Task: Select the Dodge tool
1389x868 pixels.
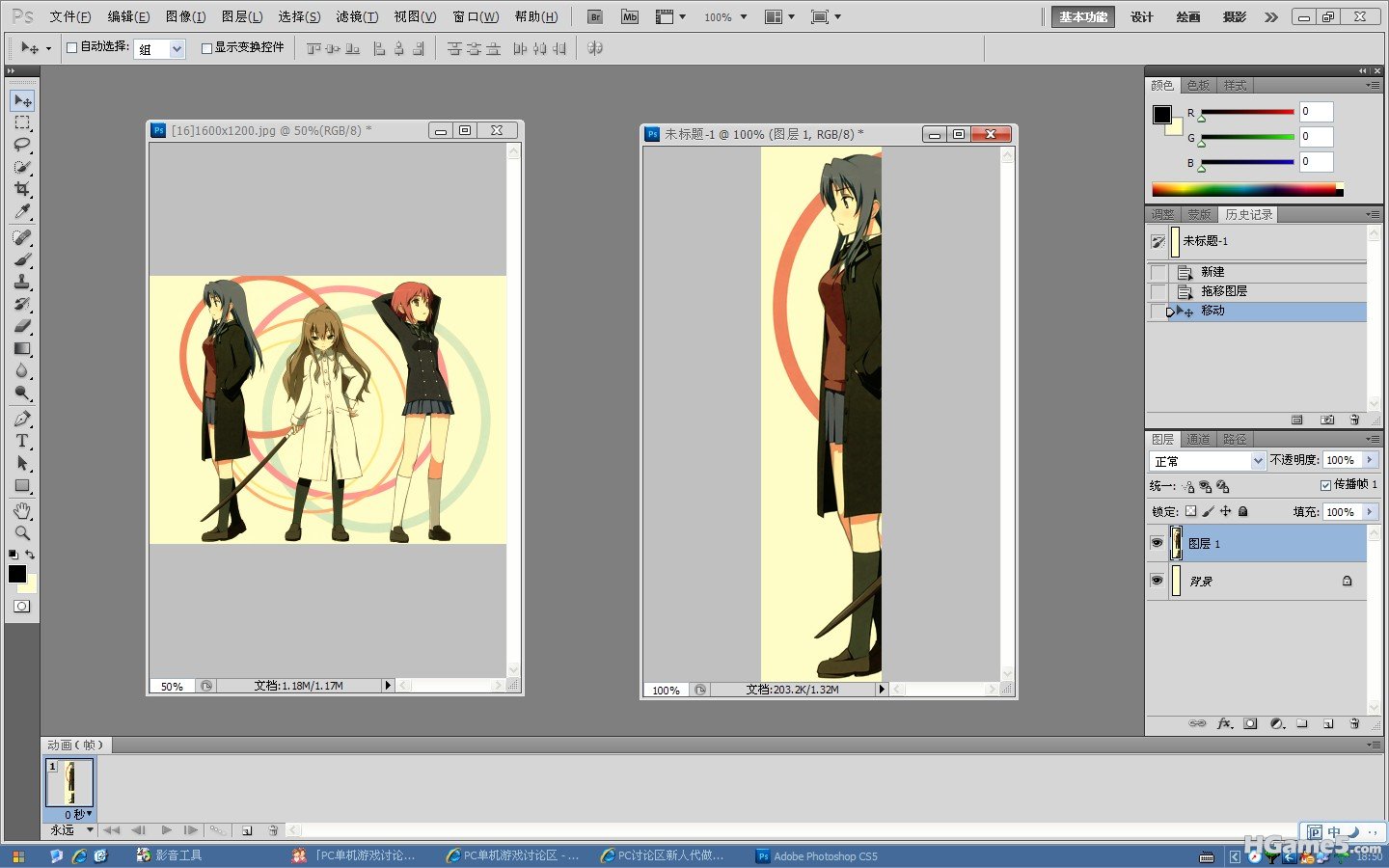Action: coord(22,393)
